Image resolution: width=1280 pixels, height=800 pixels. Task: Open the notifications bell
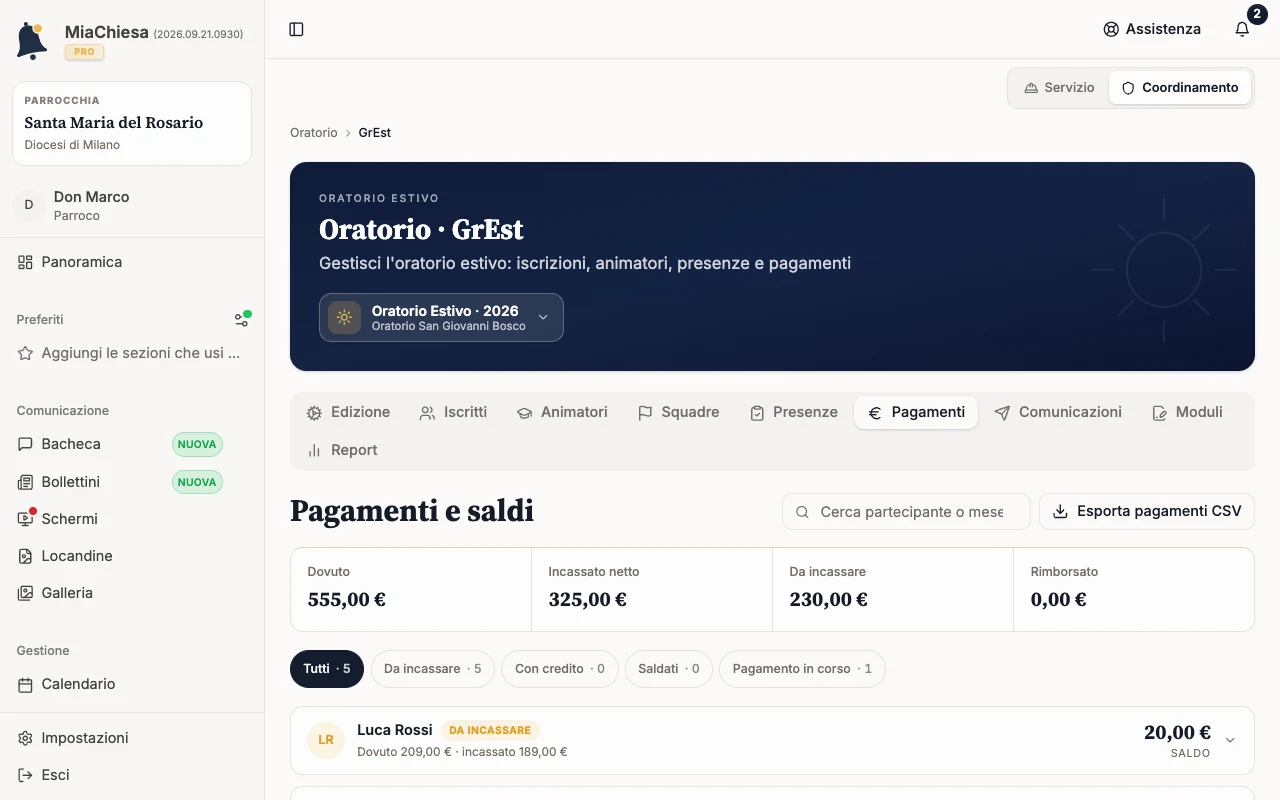(1242, 29)
